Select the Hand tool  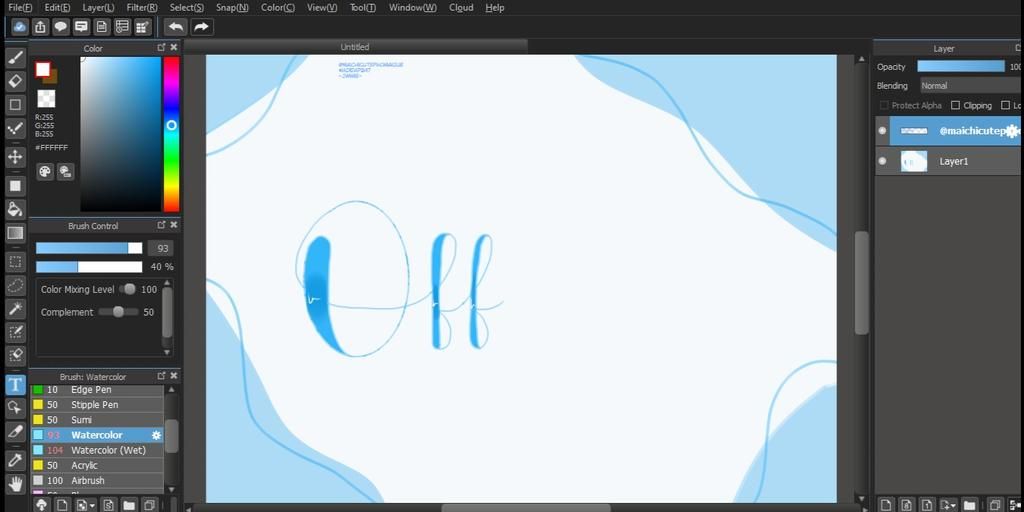pyautogui.click(x=16, y=484)
